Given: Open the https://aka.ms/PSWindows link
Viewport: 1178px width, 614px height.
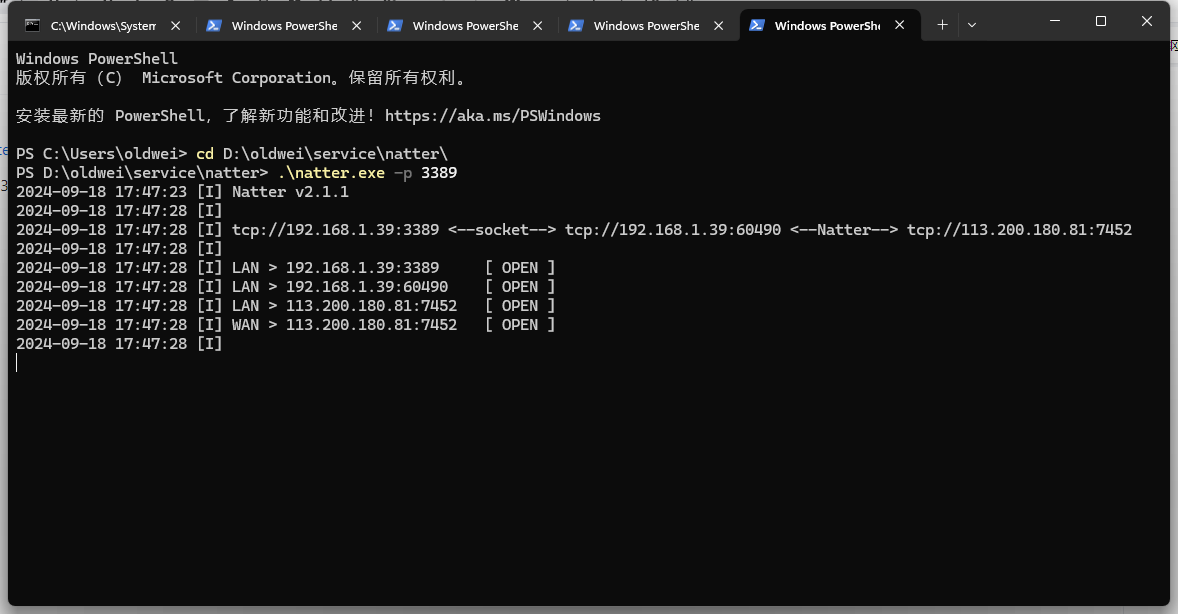Looking at the screenshot, I should [493, 116].
